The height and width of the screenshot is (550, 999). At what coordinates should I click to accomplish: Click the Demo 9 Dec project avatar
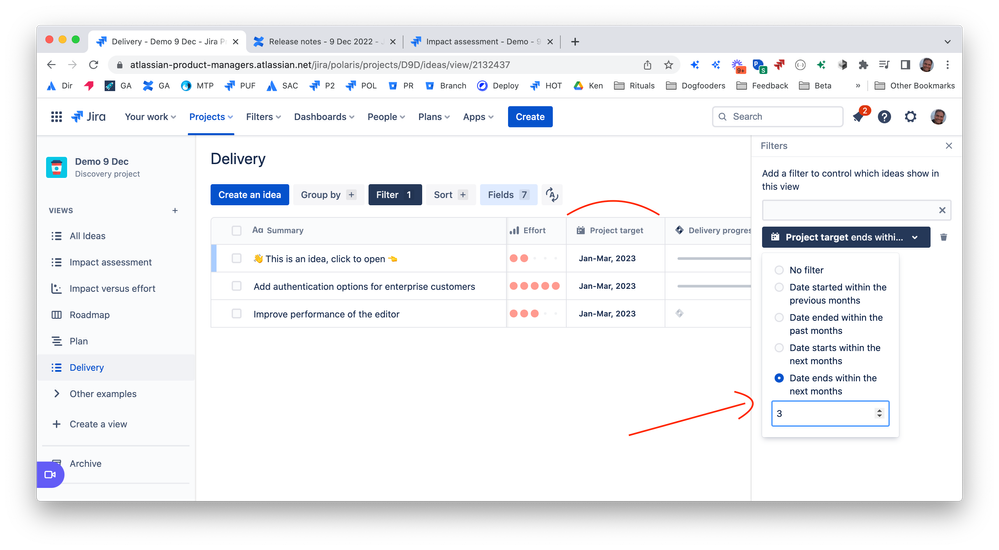pos(57,167)
